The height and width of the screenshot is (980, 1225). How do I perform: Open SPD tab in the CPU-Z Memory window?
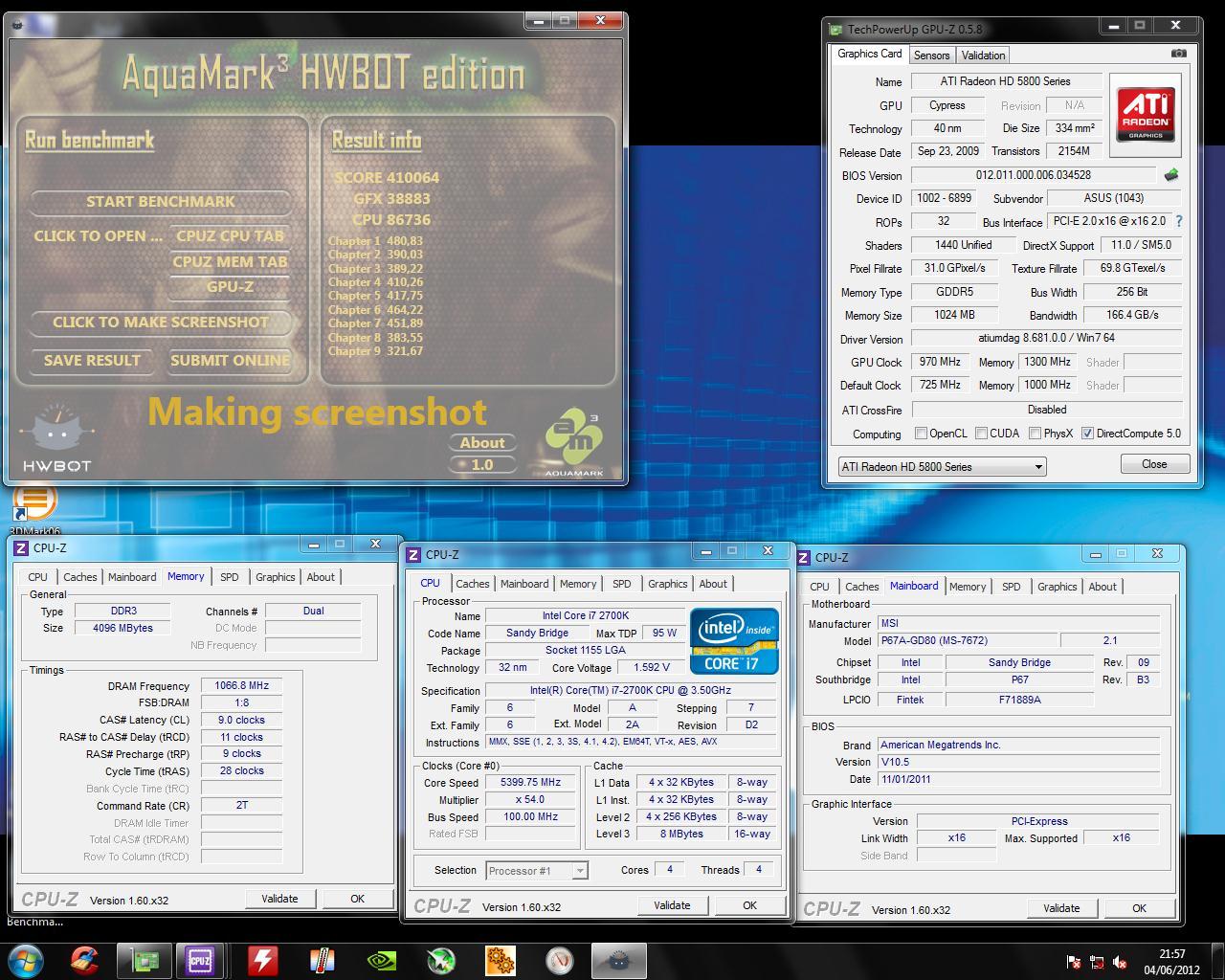pyautogui.click(x=229, y=577)
